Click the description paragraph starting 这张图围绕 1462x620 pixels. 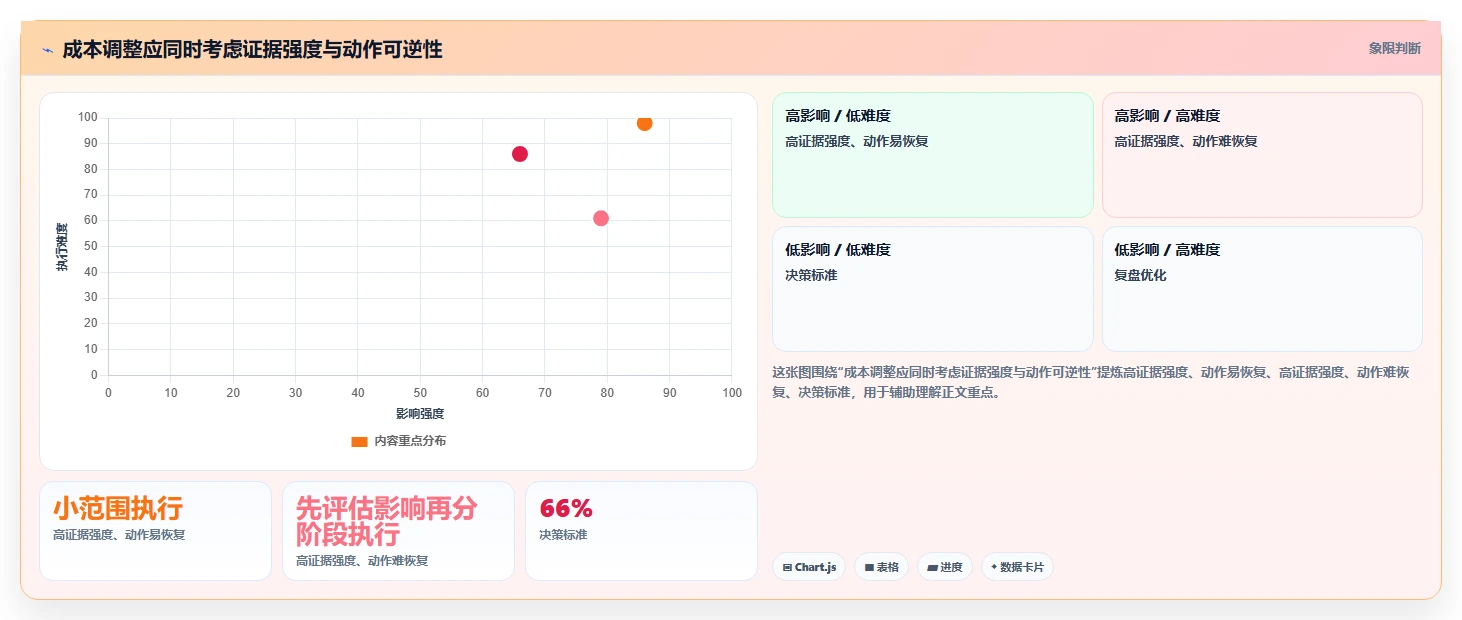[1091, 382]
